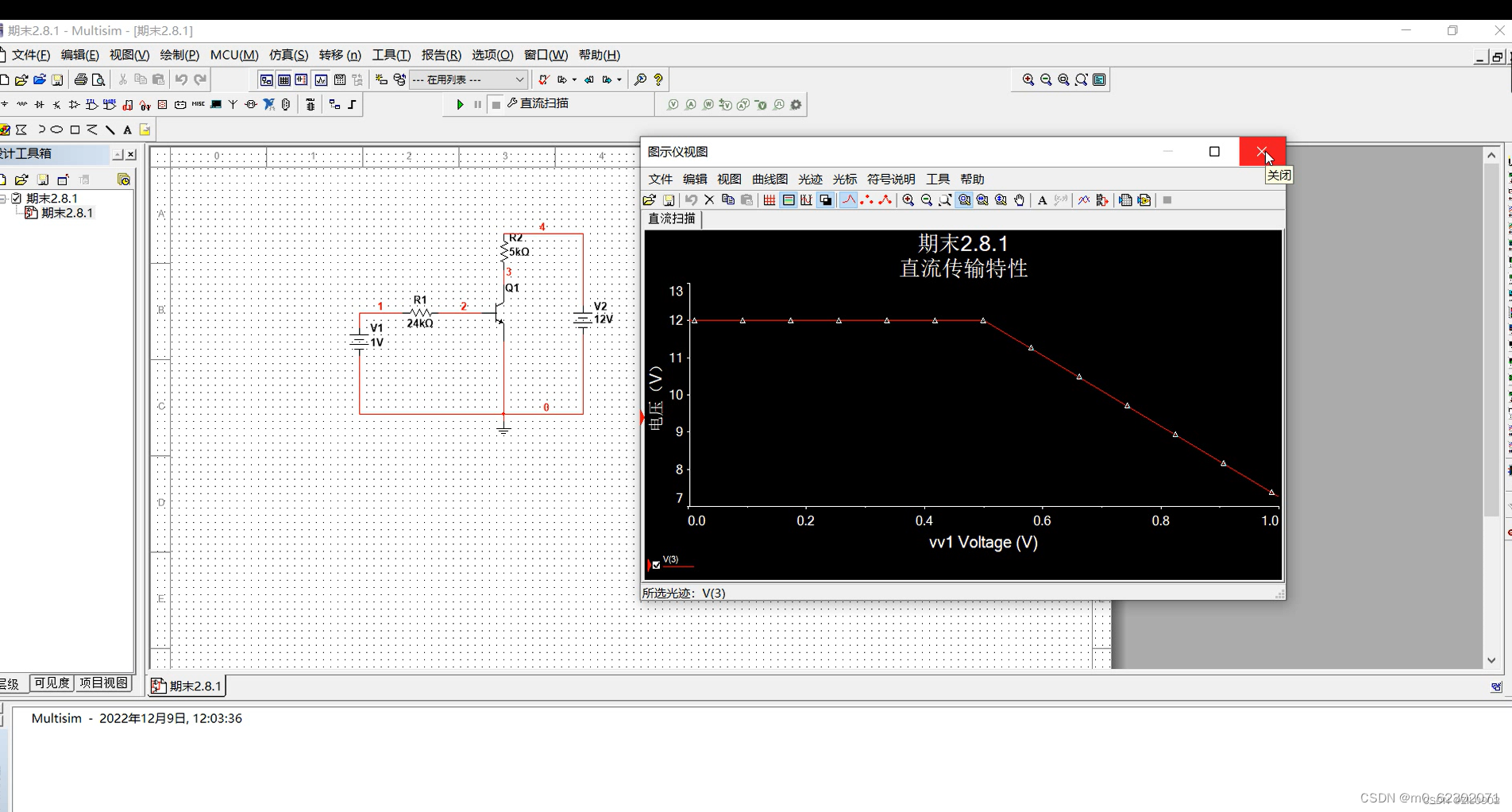The height and width of the screenshot is (812, 1512).
Task: Undo last action in the main toolbar
Action: (x=181, y=79)
